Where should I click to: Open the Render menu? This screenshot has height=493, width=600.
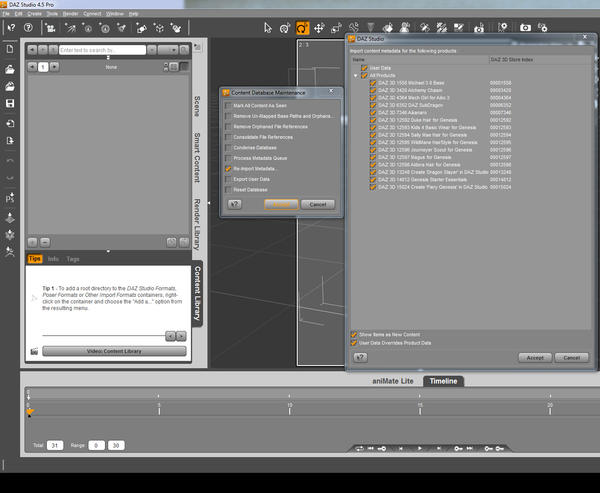click(70, 14)
